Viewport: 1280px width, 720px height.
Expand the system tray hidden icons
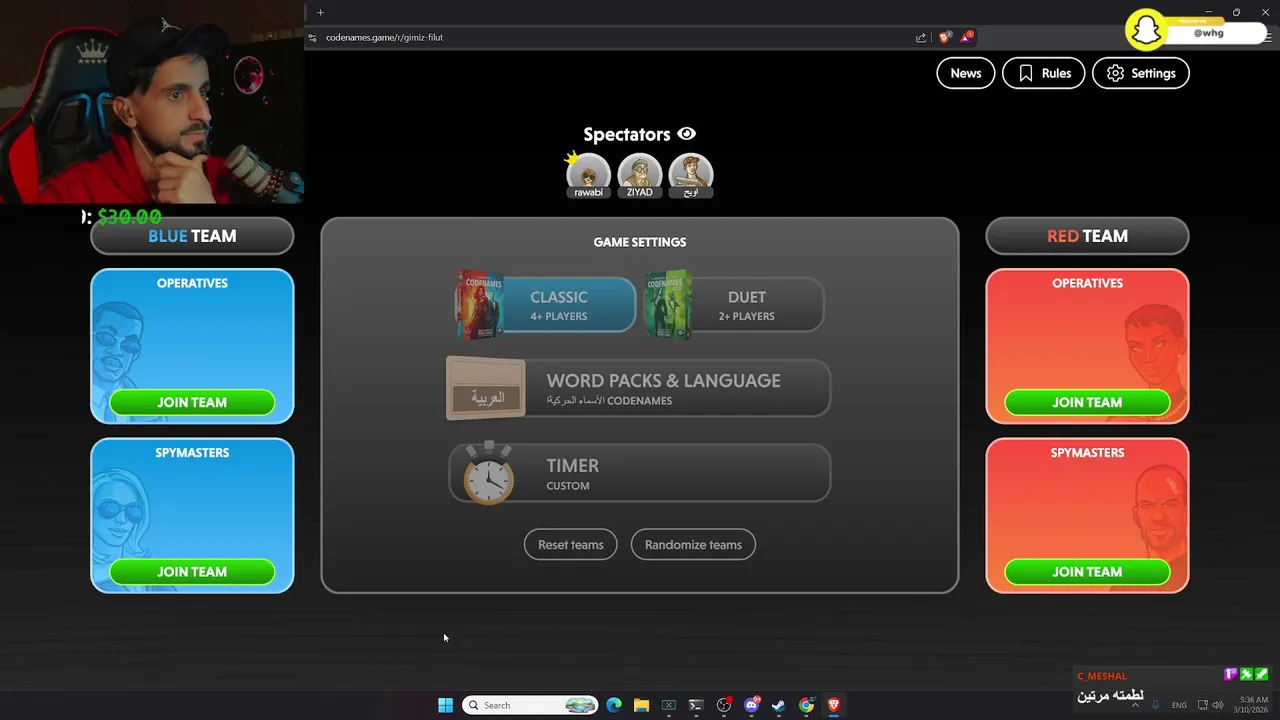[x=1134, y=705]
